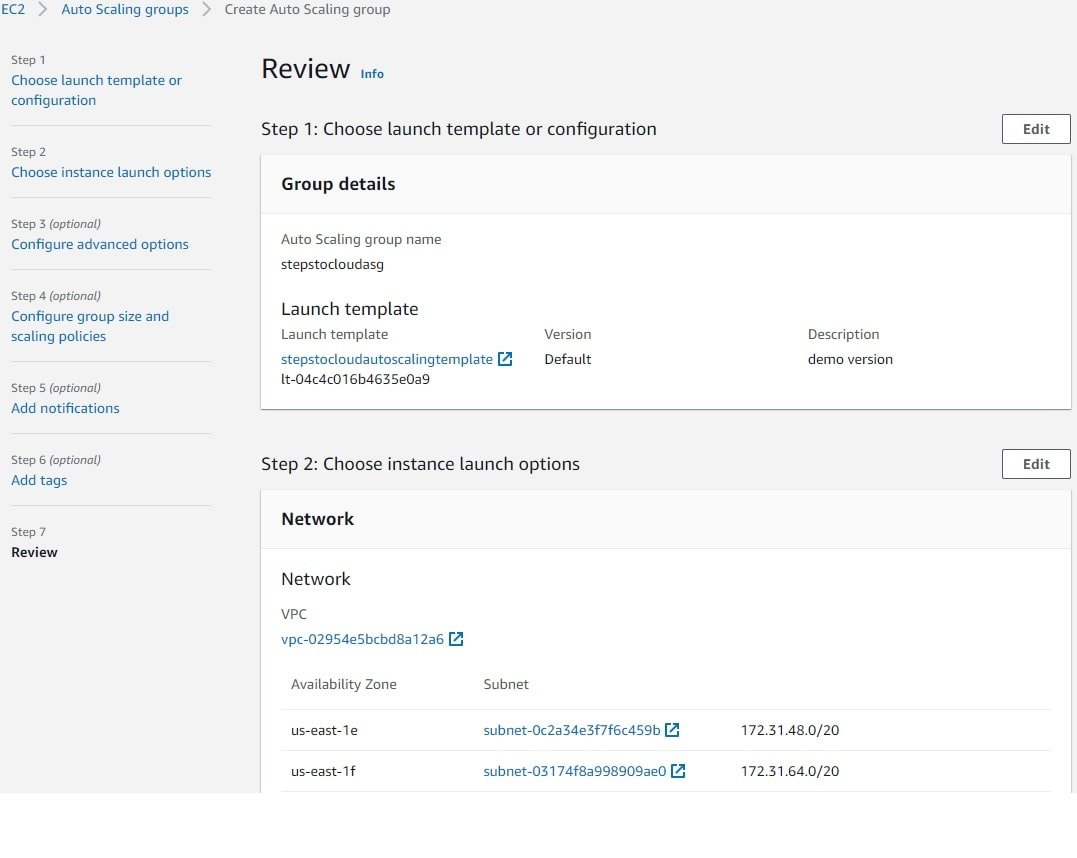Click Create Auto Scaling group breadcrumb text
The image size is (1077, 858).
308,10
